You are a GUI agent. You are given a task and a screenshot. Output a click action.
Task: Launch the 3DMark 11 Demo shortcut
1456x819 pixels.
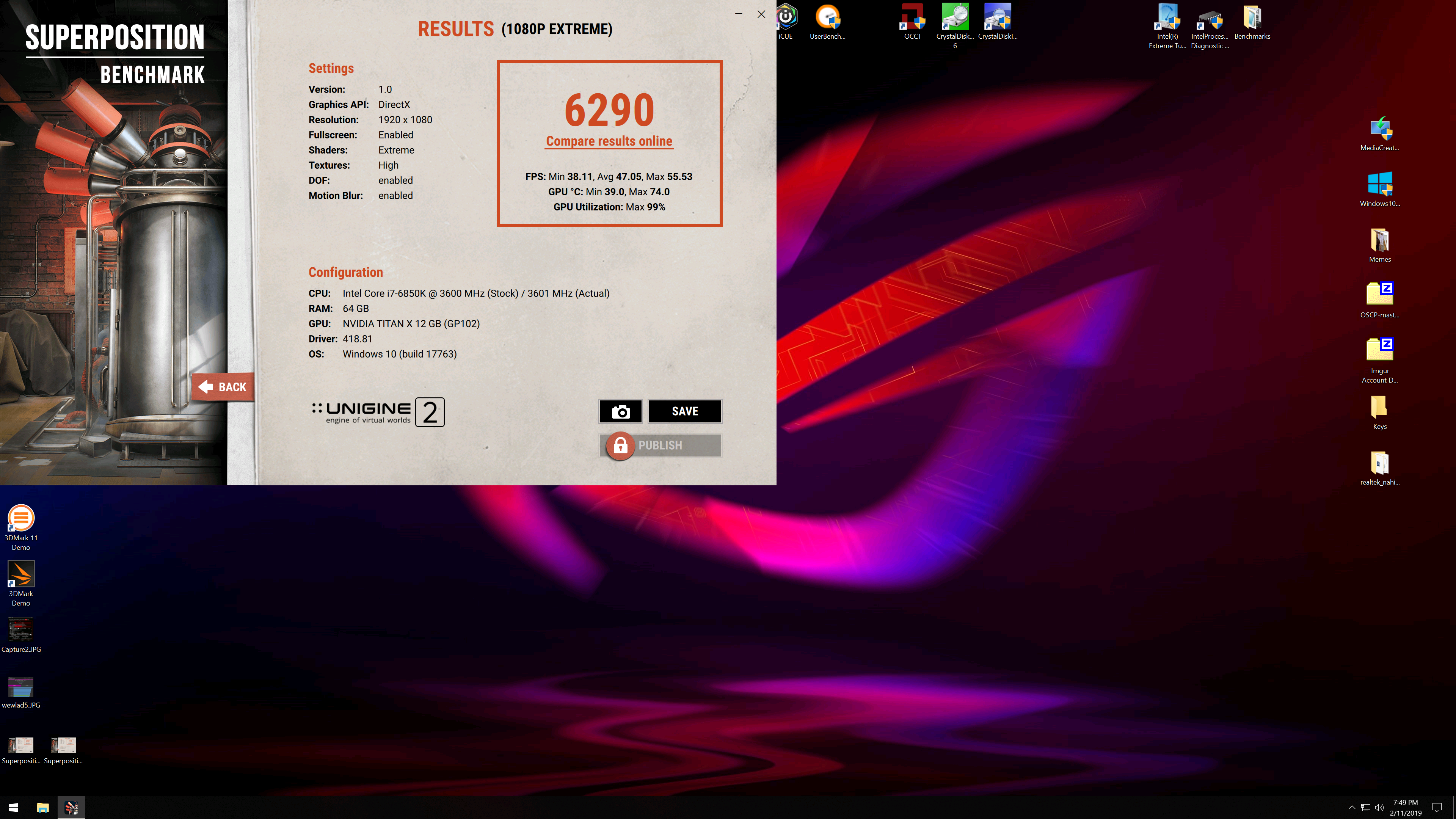pos(21,527)
